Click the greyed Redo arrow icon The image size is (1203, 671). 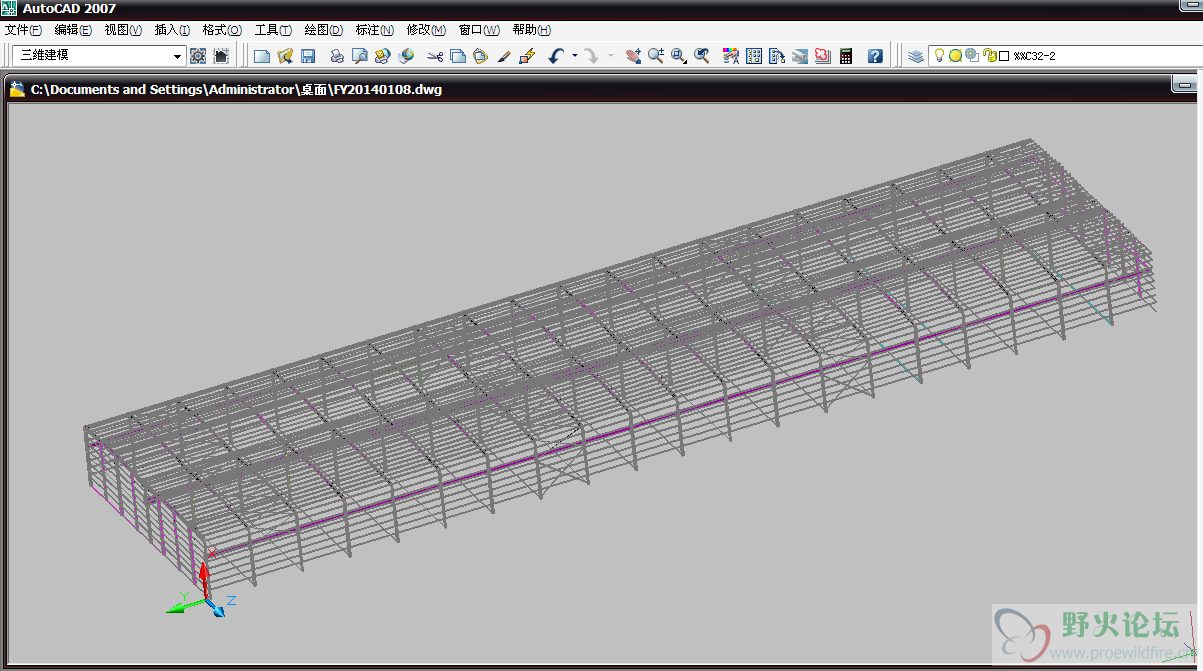click(591, 56)
